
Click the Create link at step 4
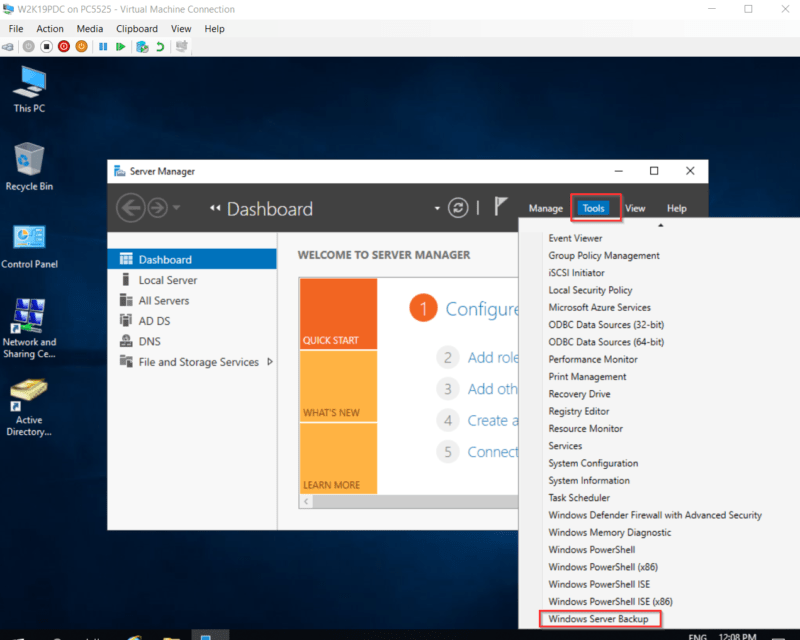click(493, 421)
